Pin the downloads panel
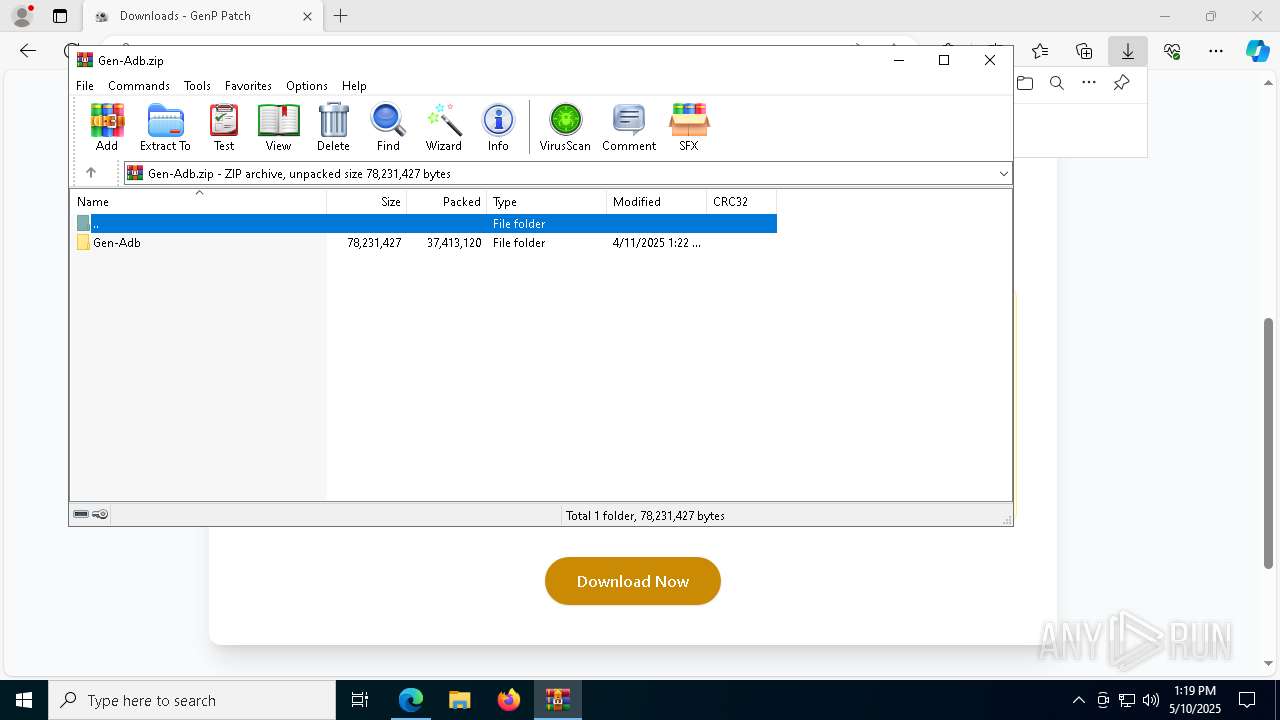 [1121, 83]
